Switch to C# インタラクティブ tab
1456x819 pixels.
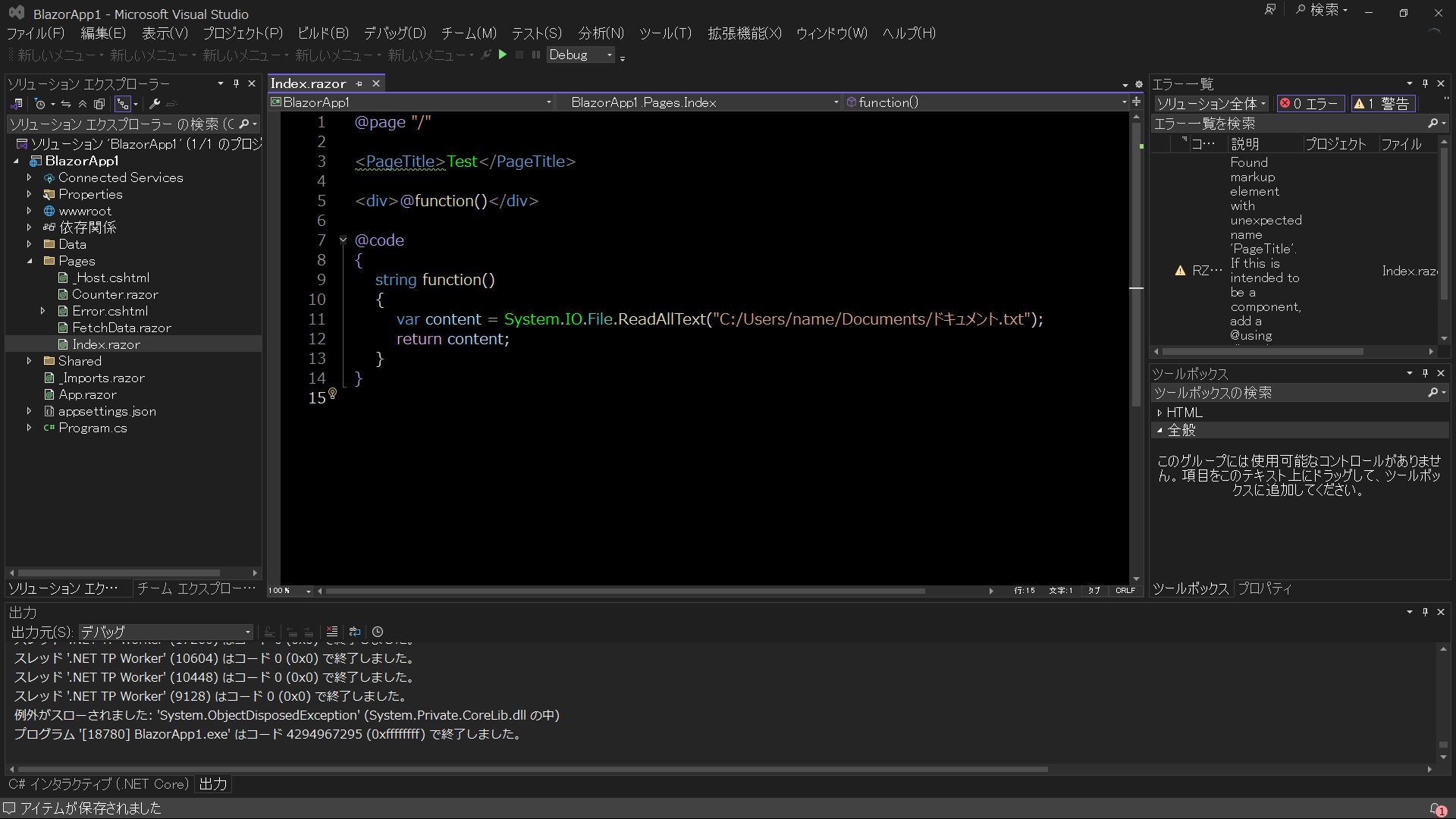pyautogui.click(x=99, y=784)
